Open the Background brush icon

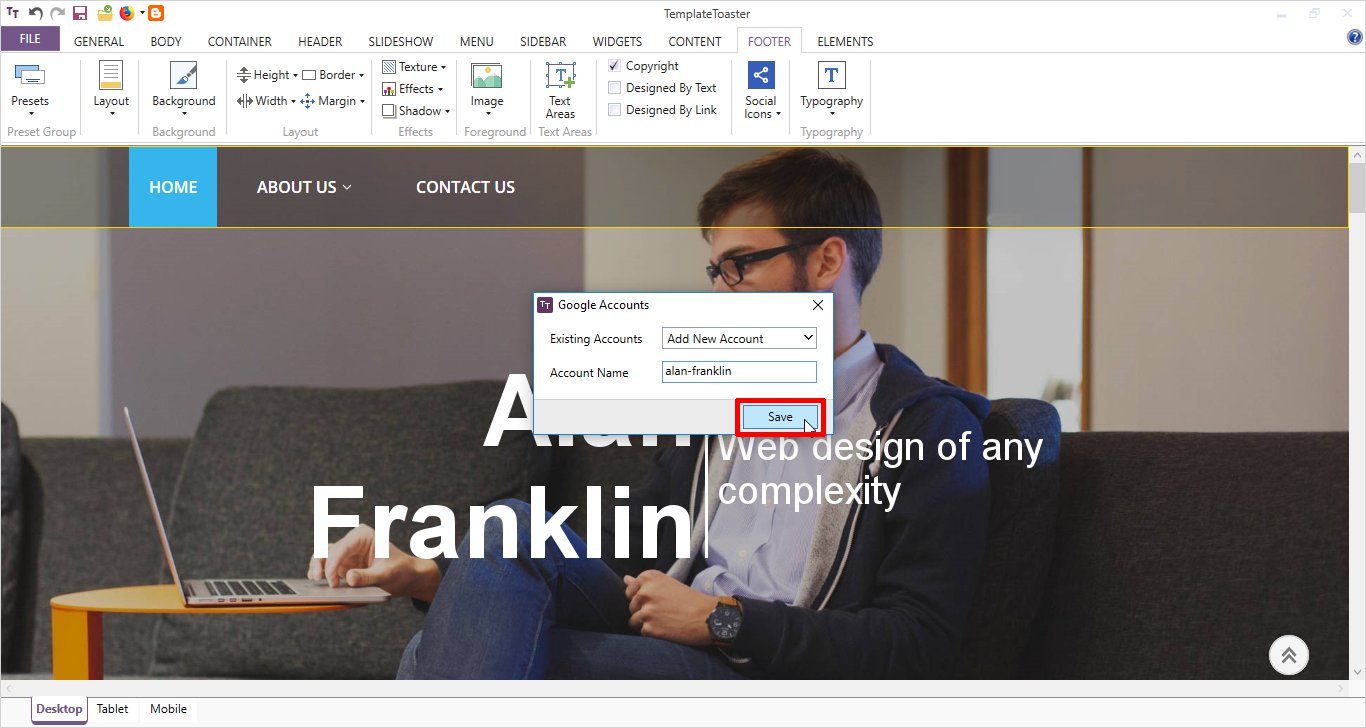[183, 76]
